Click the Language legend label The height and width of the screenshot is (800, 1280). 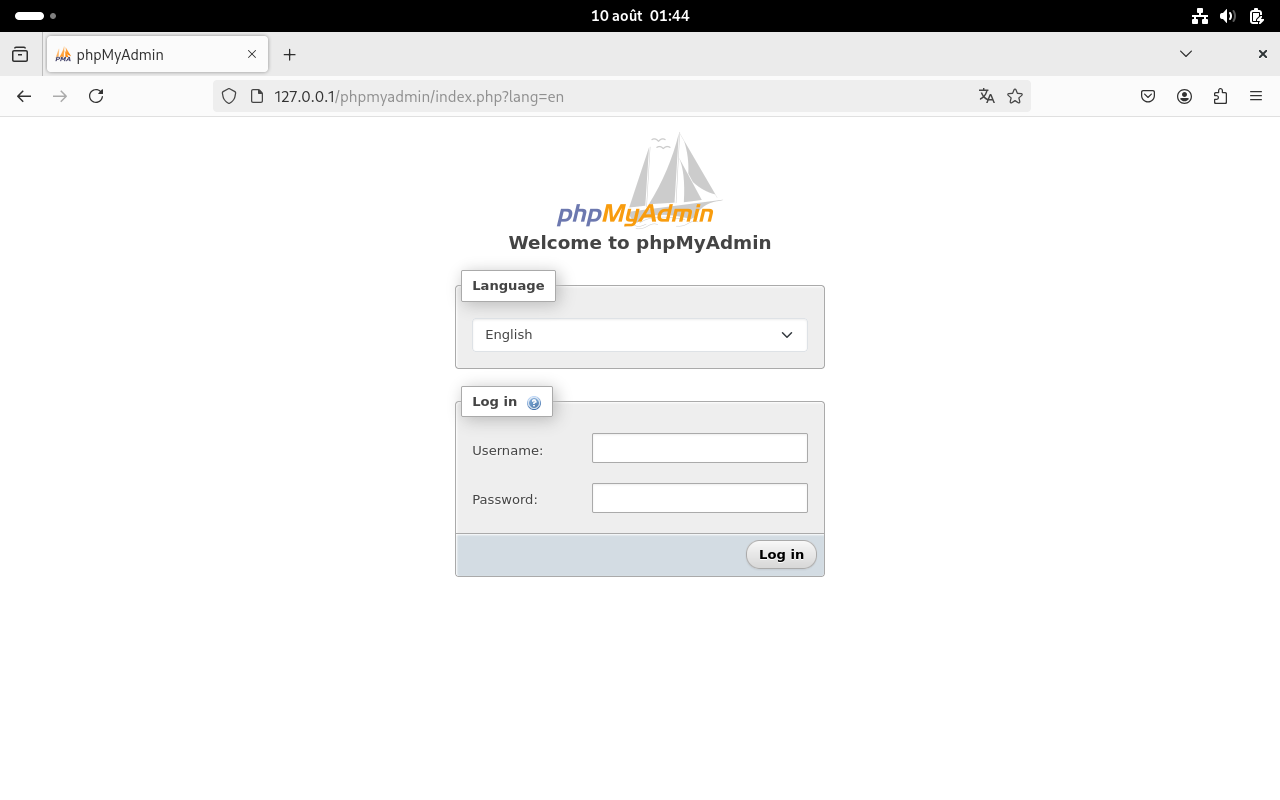click(508, 285)
